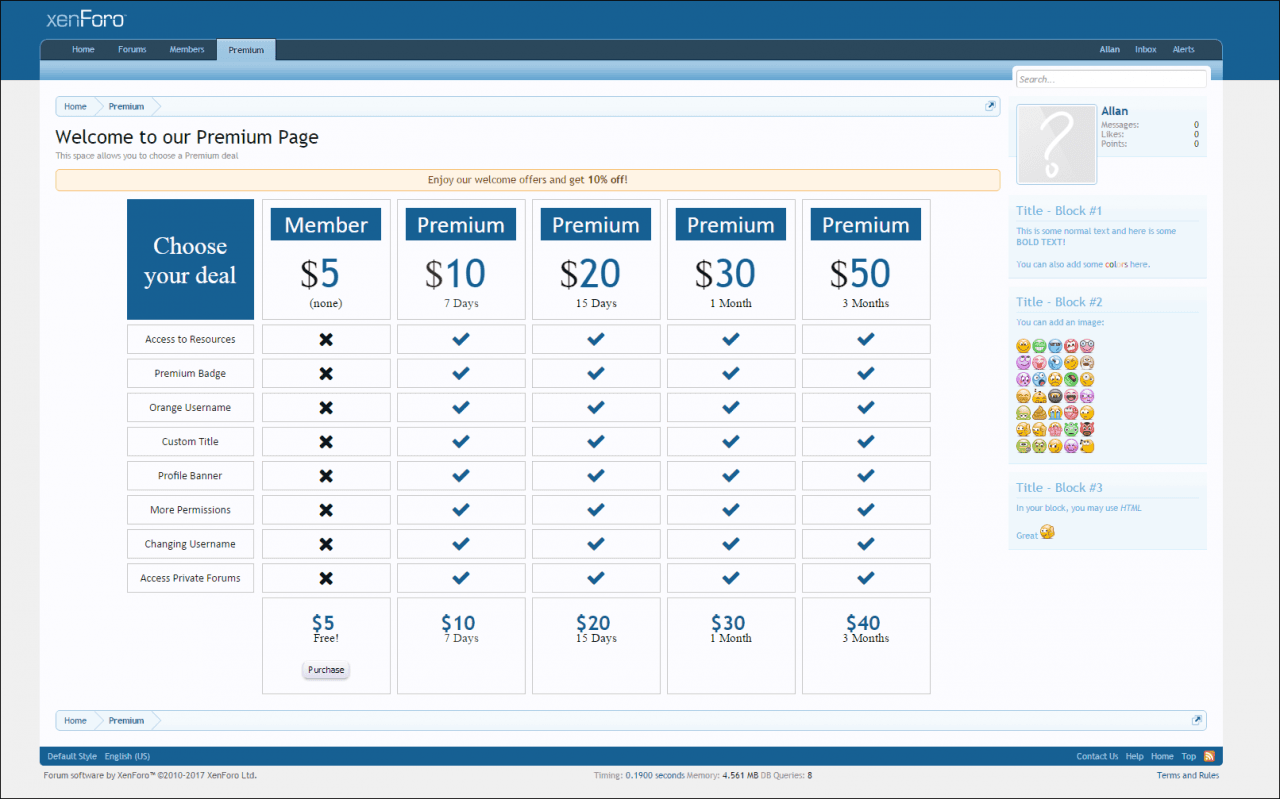Image resolution: width=1280 pixels, height=799 pixels.
Task: Click the Contact Us footer link
Action: tap(1097, 756)
